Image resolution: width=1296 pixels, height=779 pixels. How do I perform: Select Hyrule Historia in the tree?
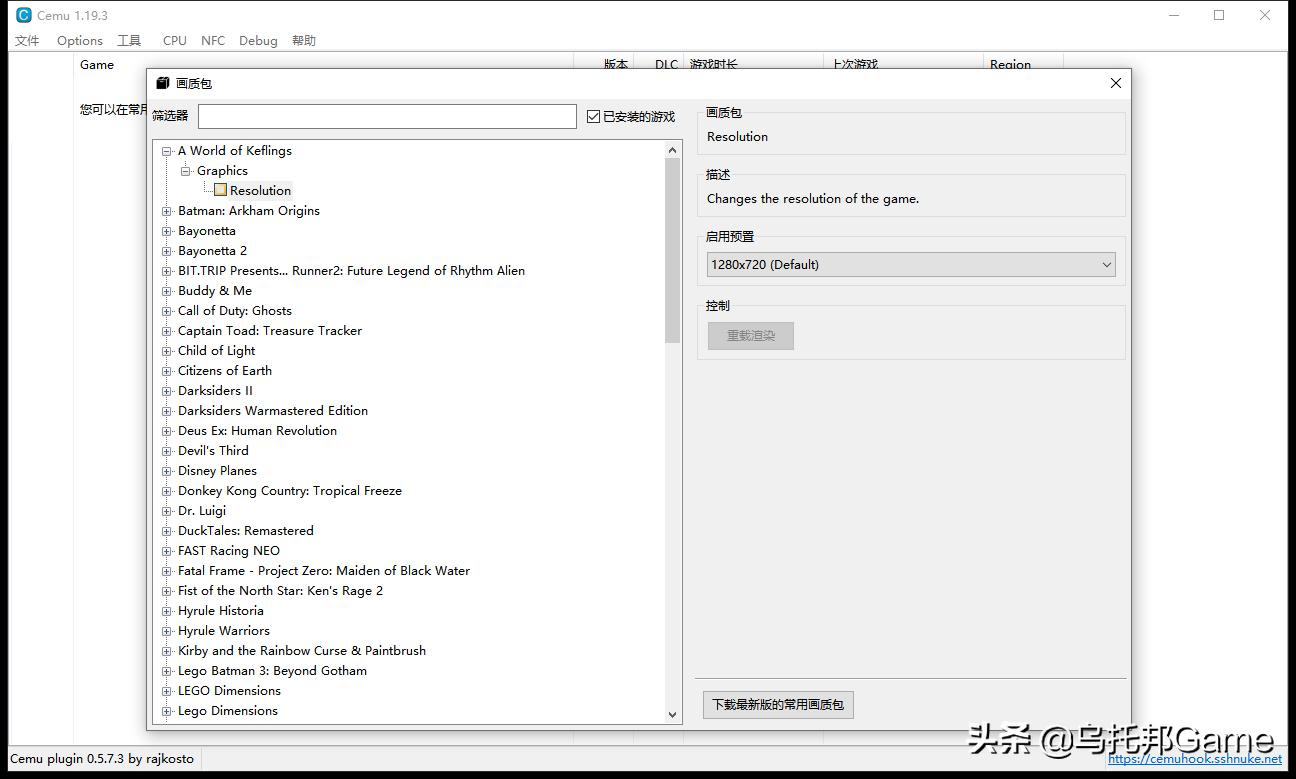(221, 611)
